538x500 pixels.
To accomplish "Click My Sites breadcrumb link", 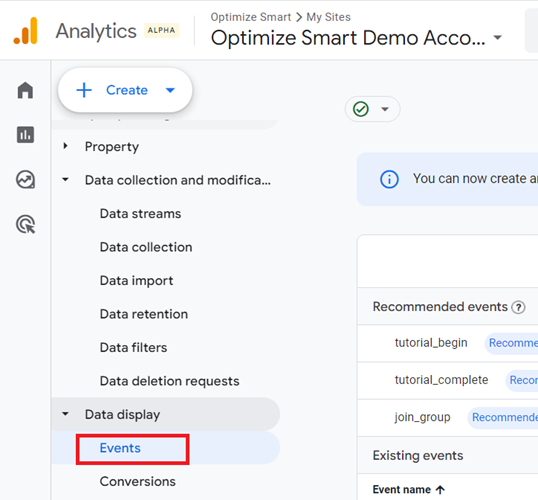I will (x=328, y=17).
